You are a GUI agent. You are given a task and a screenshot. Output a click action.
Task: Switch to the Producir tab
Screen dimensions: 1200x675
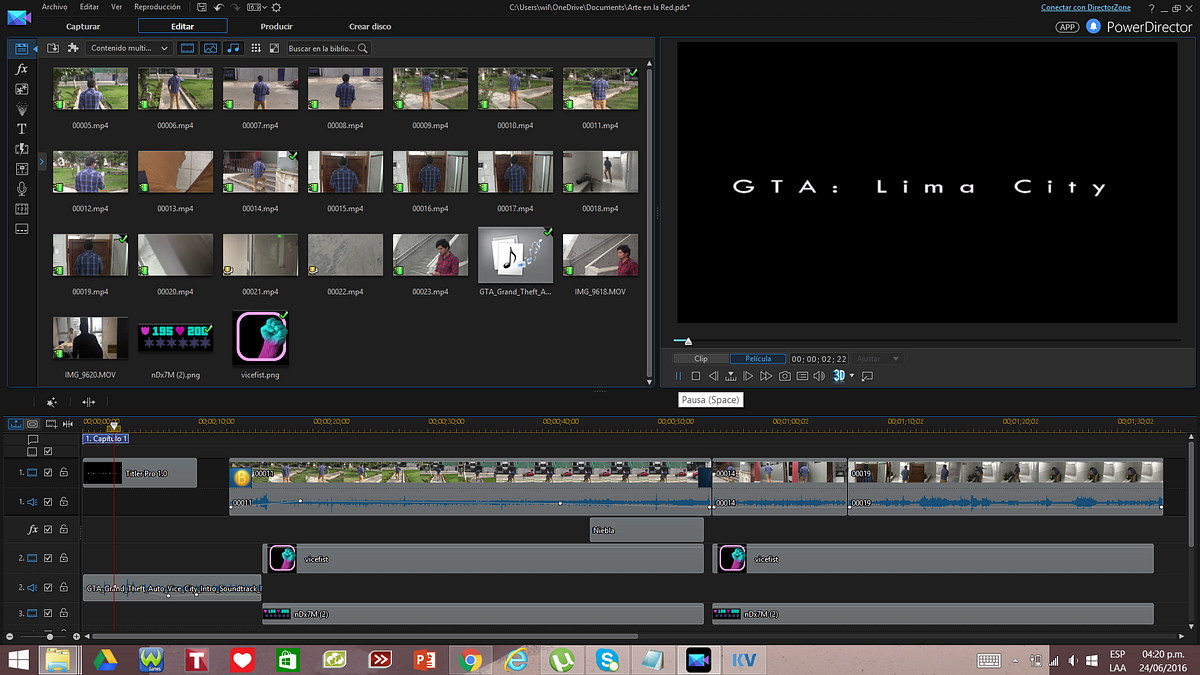[x=276, y=26]
